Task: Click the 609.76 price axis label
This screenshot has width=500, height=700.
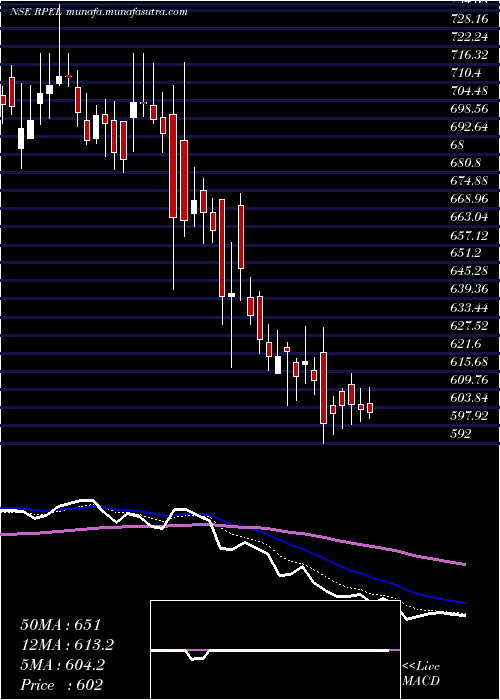Action: click(x=469, y=379)
